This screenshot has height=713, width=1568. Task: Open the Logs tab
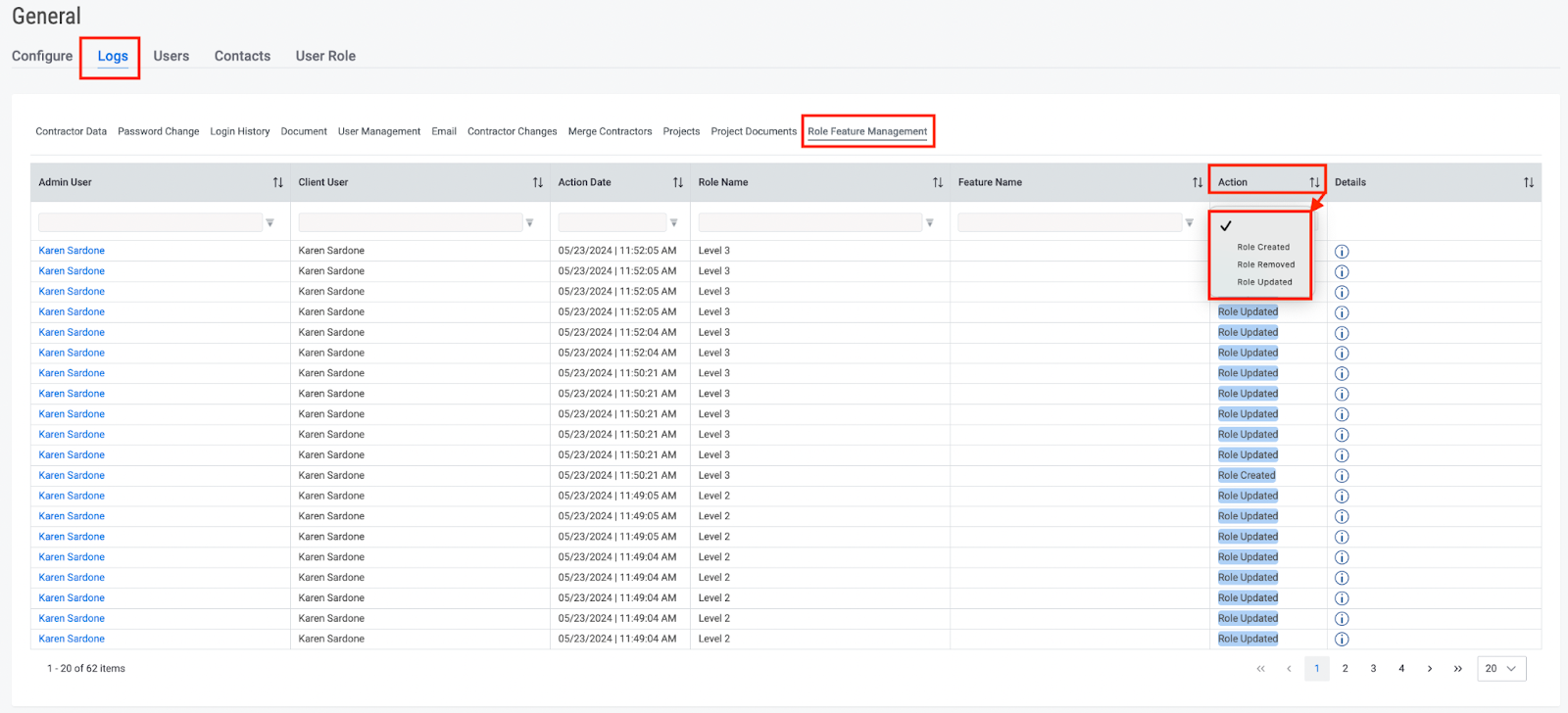(x=113, y=56)
